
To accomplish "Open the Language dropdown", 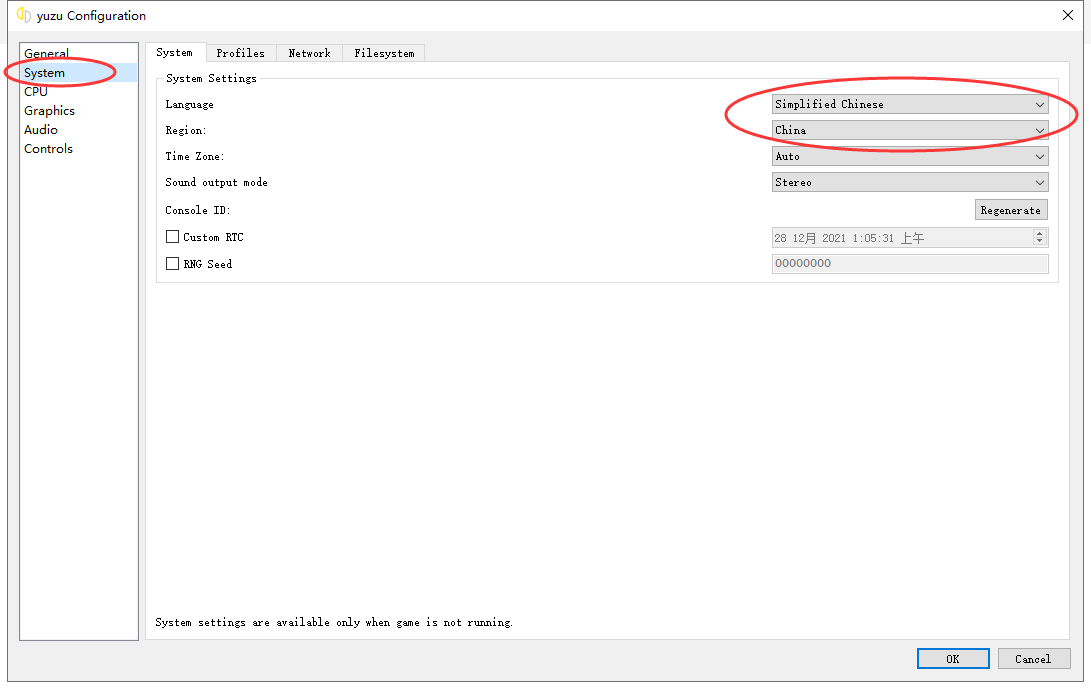I will point(910,104).
